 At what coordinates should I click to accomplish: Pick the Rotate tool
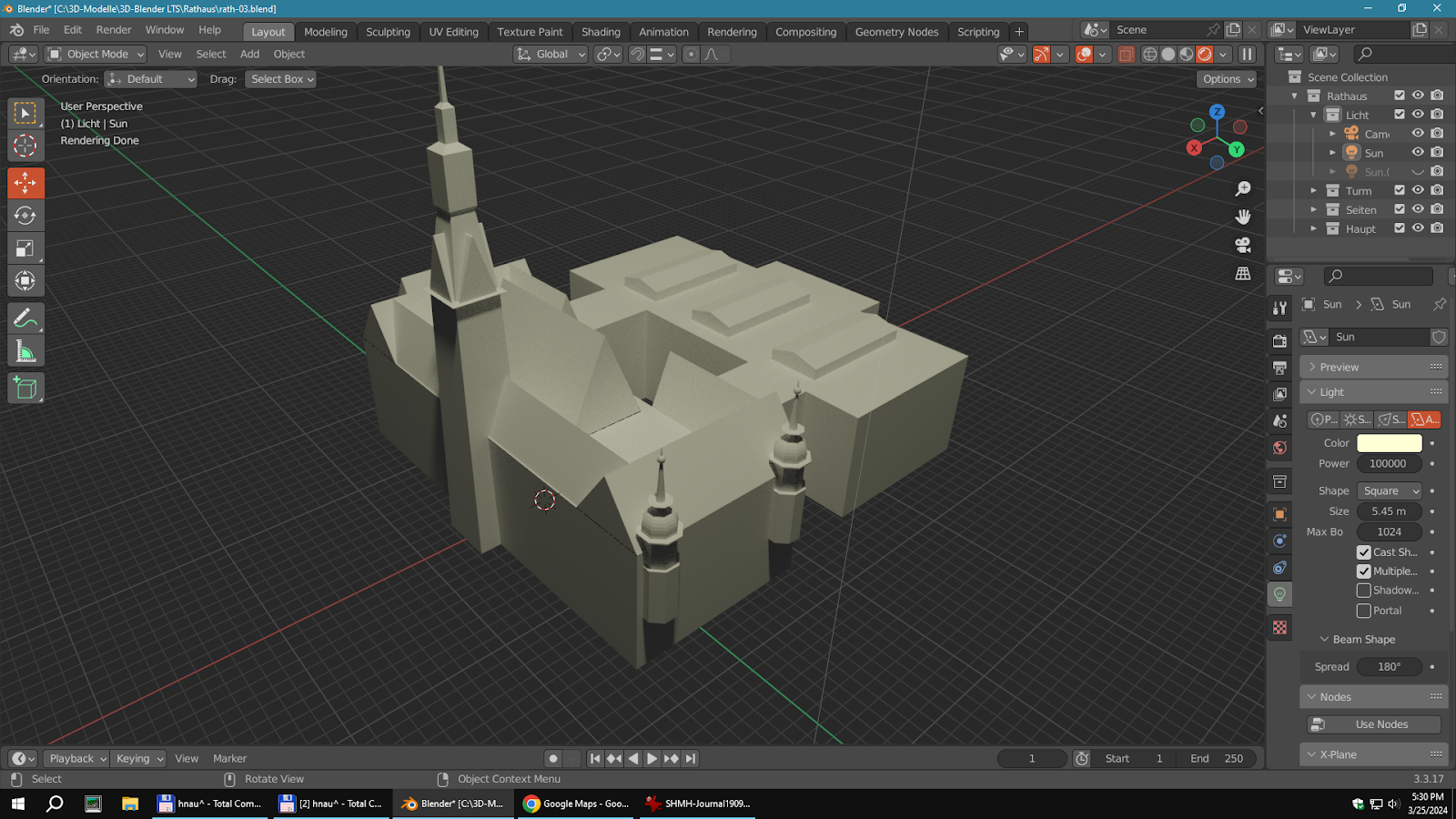25,216
